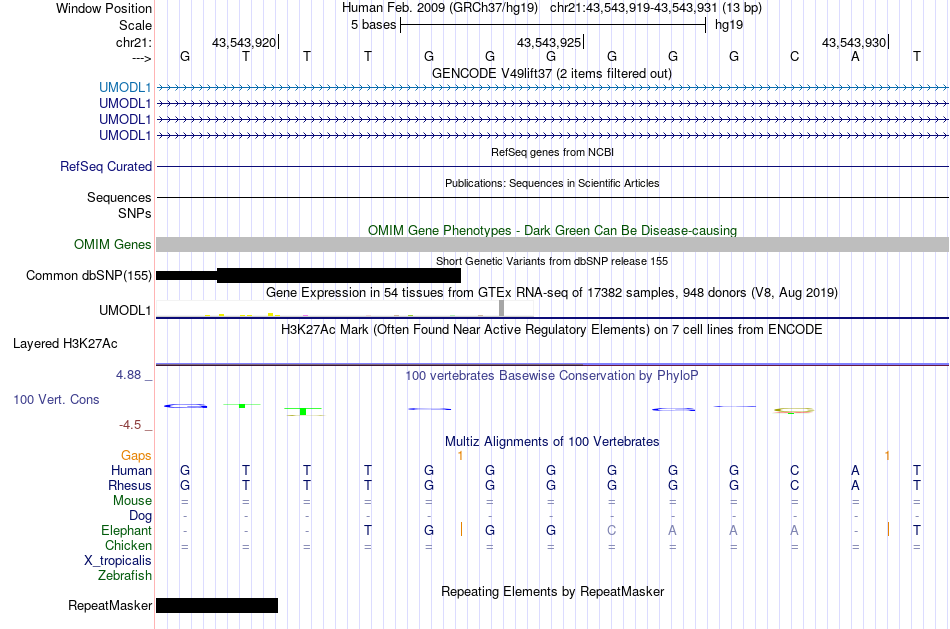This screenshot has height=629, width=950.
Task: Click the OMIM Gene Phenotypes track title
Action: coord(552,230)
